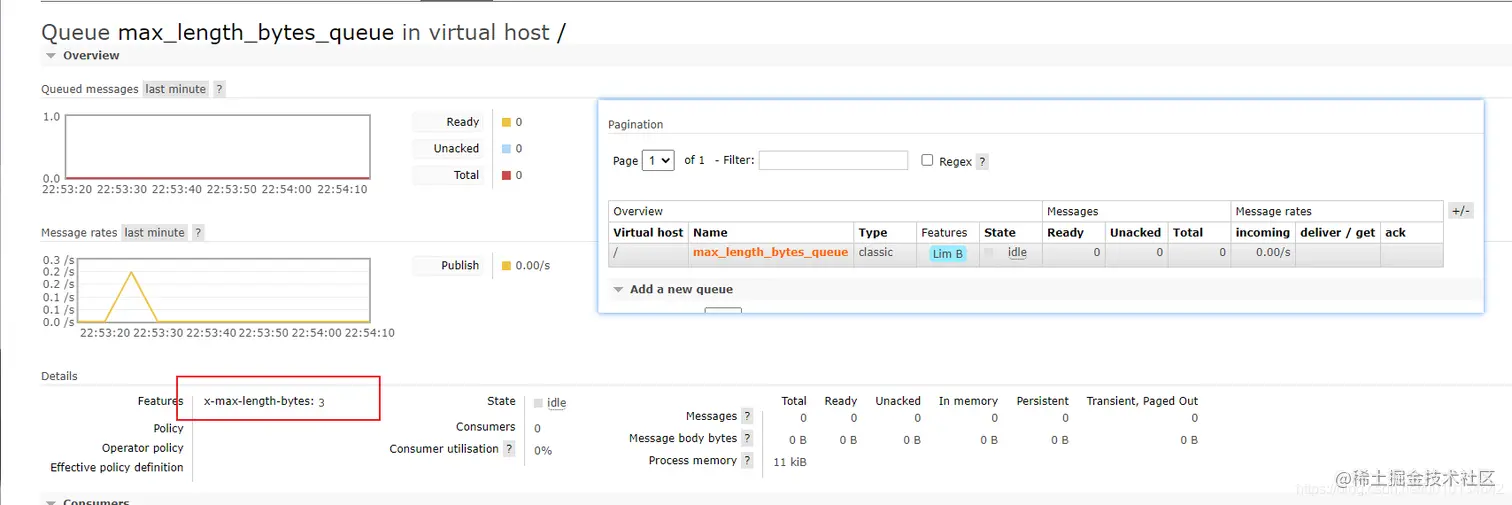The image size is (1512, 505).
Task: Click the Operator policy label
Action: click(143, 448)
